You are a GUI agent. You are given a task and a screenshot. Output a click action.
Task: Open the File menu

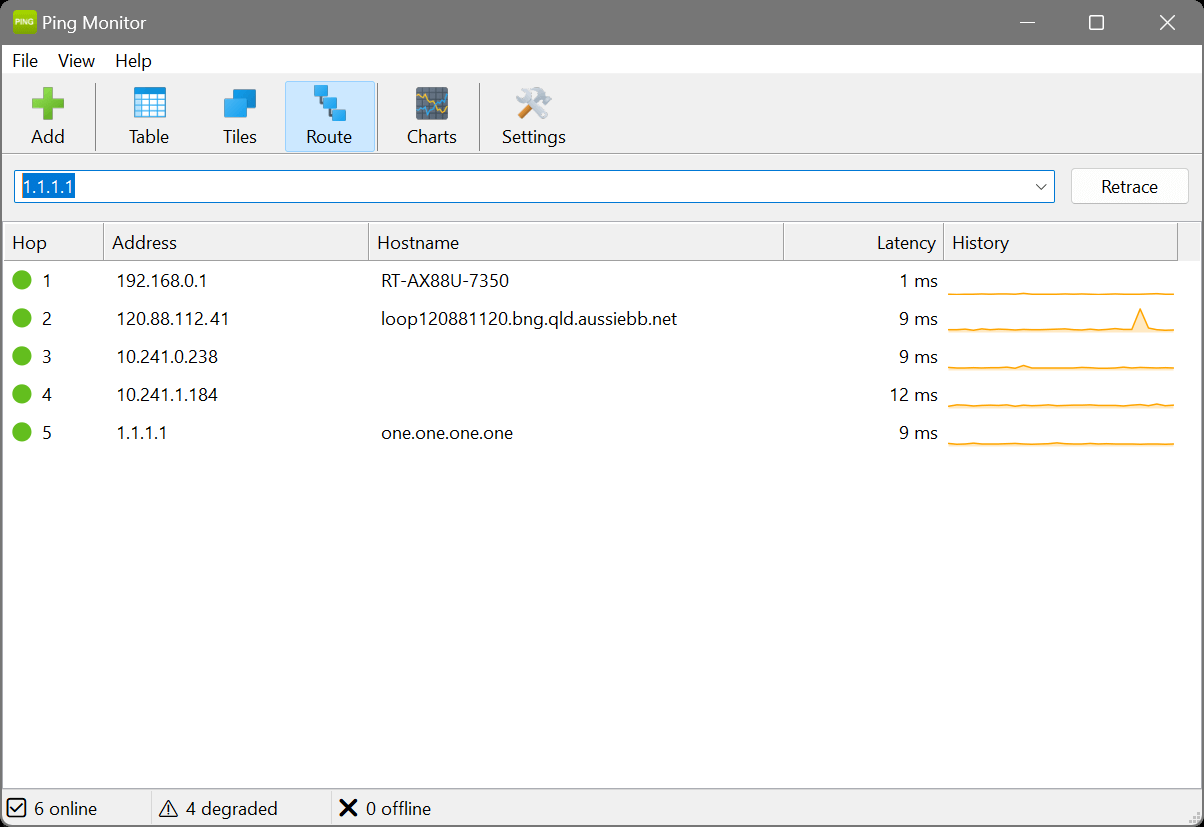click(x=24, y=61)
